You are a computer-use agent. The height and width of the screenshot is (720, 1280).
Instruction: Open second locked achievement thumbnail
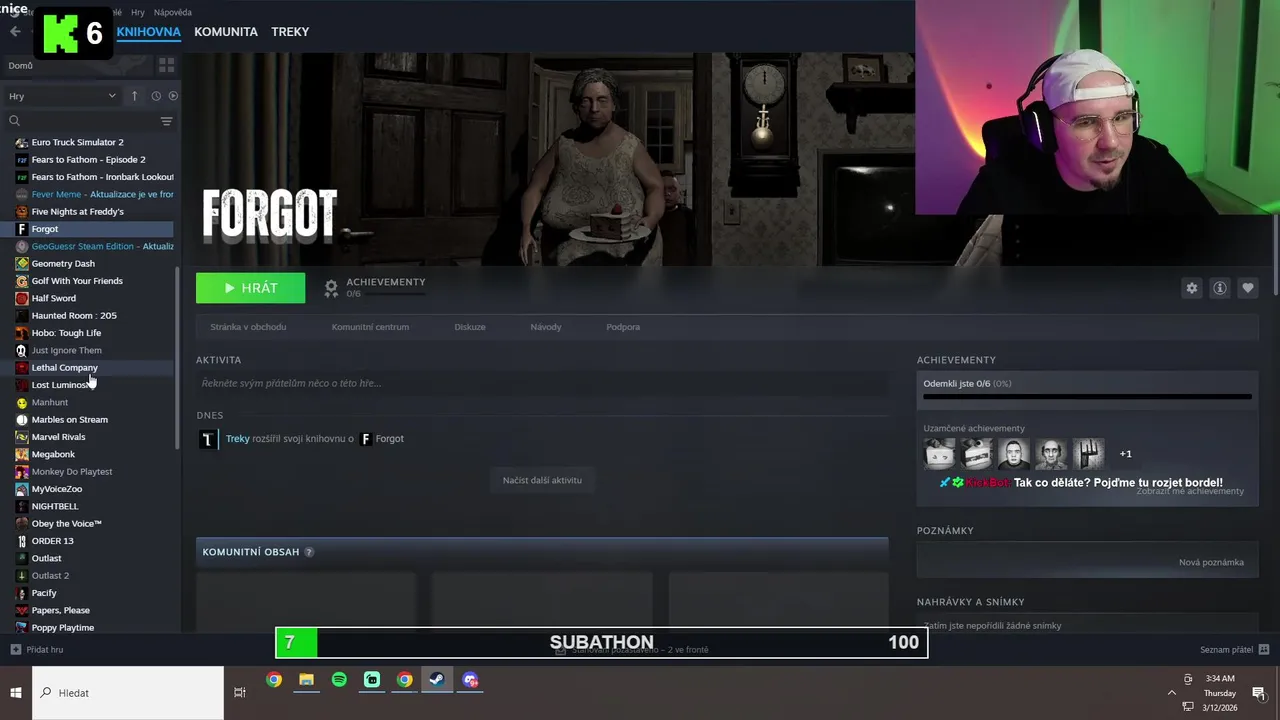[976, 454]
